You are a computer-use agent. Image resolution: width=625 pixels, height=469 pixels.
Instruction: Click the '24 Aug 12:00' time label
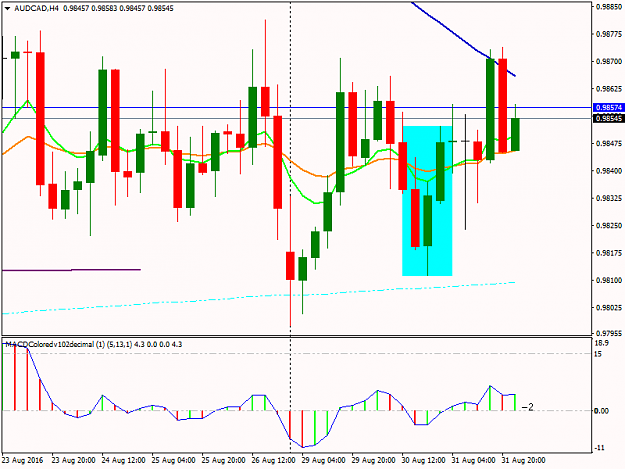click(123, 460)
